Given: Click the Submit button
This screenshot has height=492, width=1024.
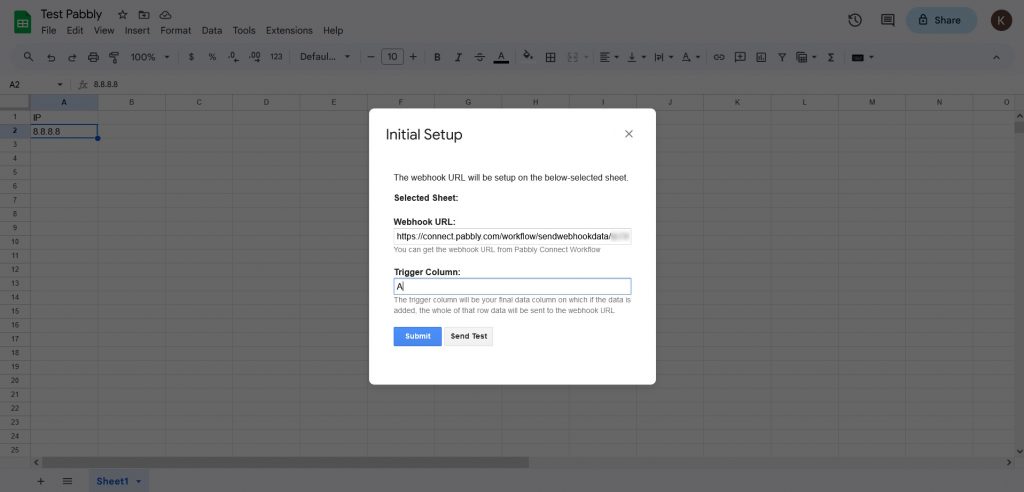Looking at the screenshot, I should coord(417,336).
